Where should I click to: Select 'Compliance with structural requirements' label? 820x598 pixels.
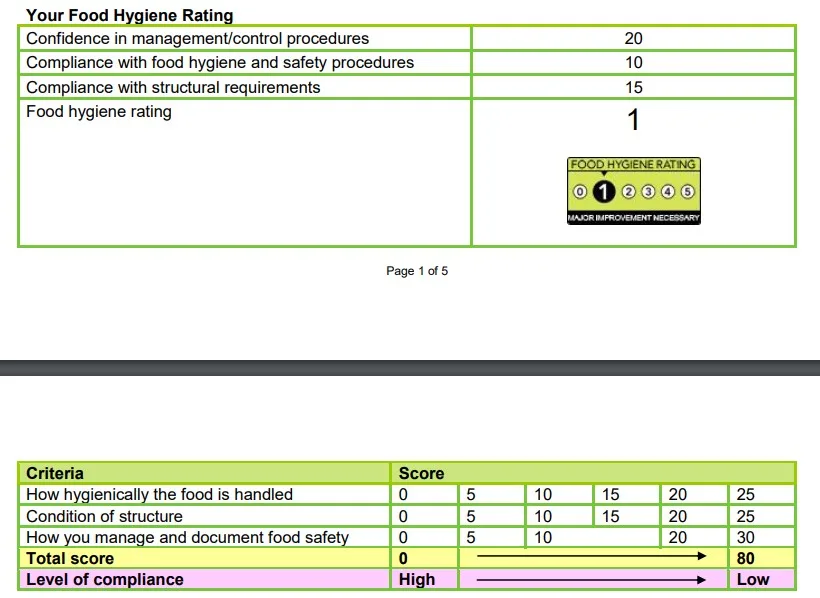tap(173, 87)
